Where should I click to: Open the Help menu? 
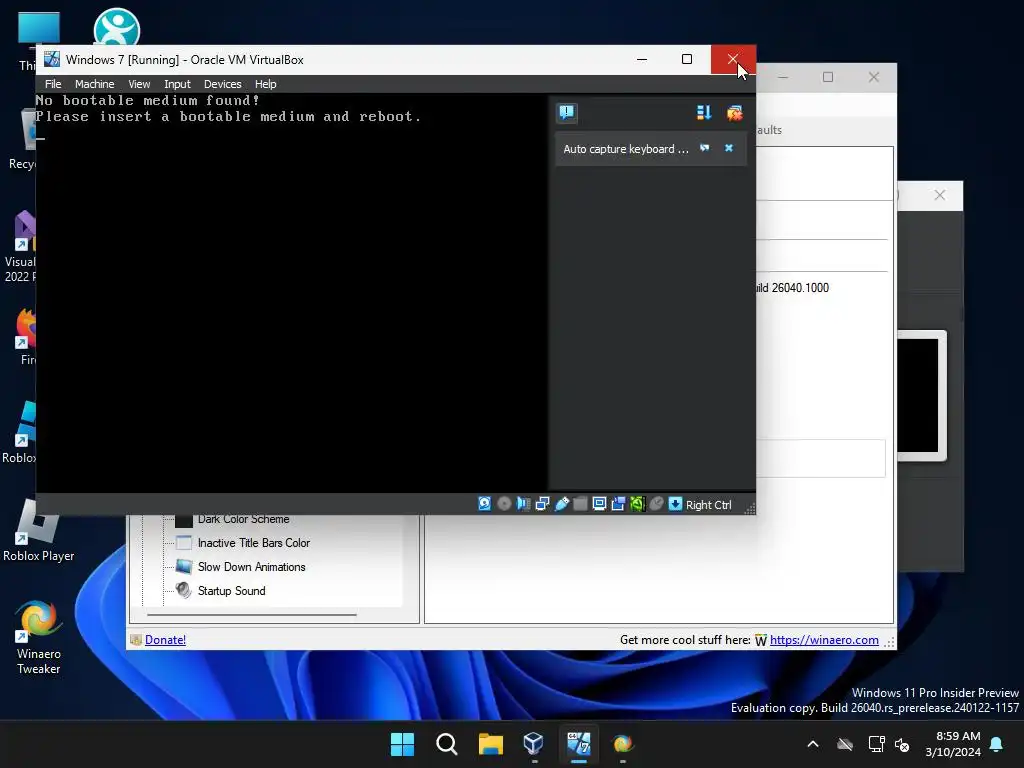(265, 84)
